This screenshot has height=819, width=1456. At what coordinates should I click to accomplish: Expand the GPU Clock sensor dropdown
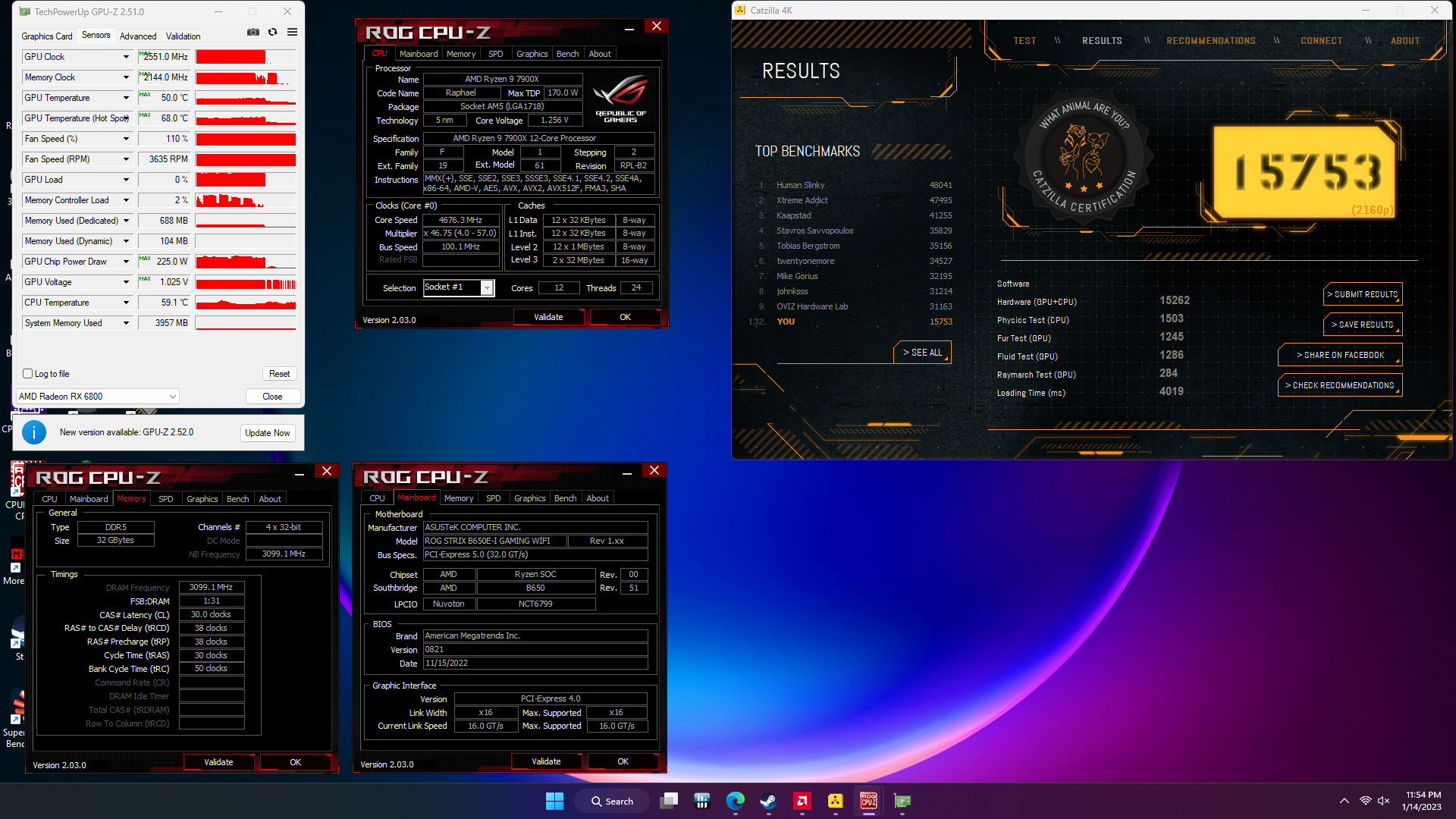coord(126,57)
